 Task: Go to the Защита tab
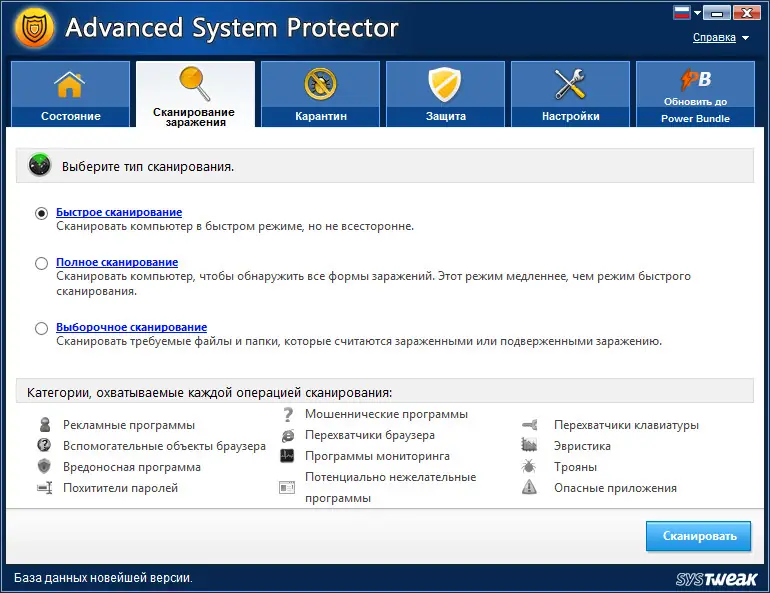coord(446,94)
